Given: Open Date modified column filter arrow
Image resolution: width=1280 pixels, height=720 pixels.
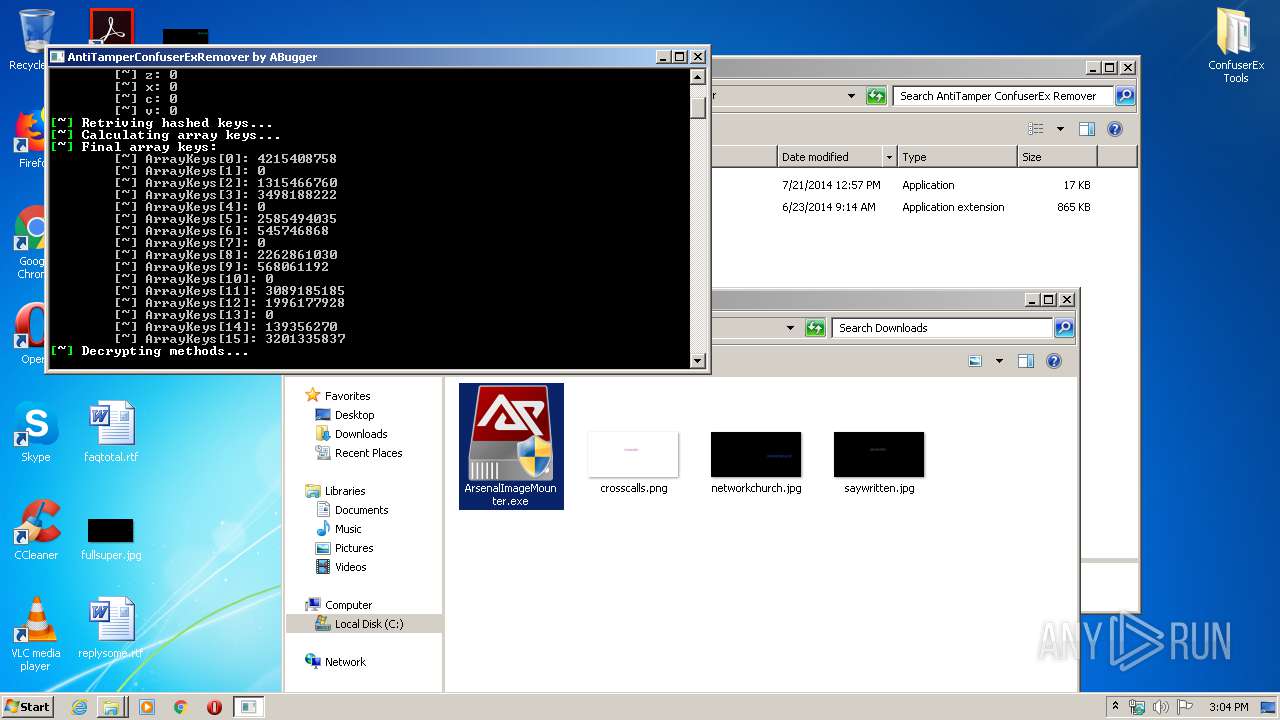Looking at the screenshot, I should pos(889,157).
